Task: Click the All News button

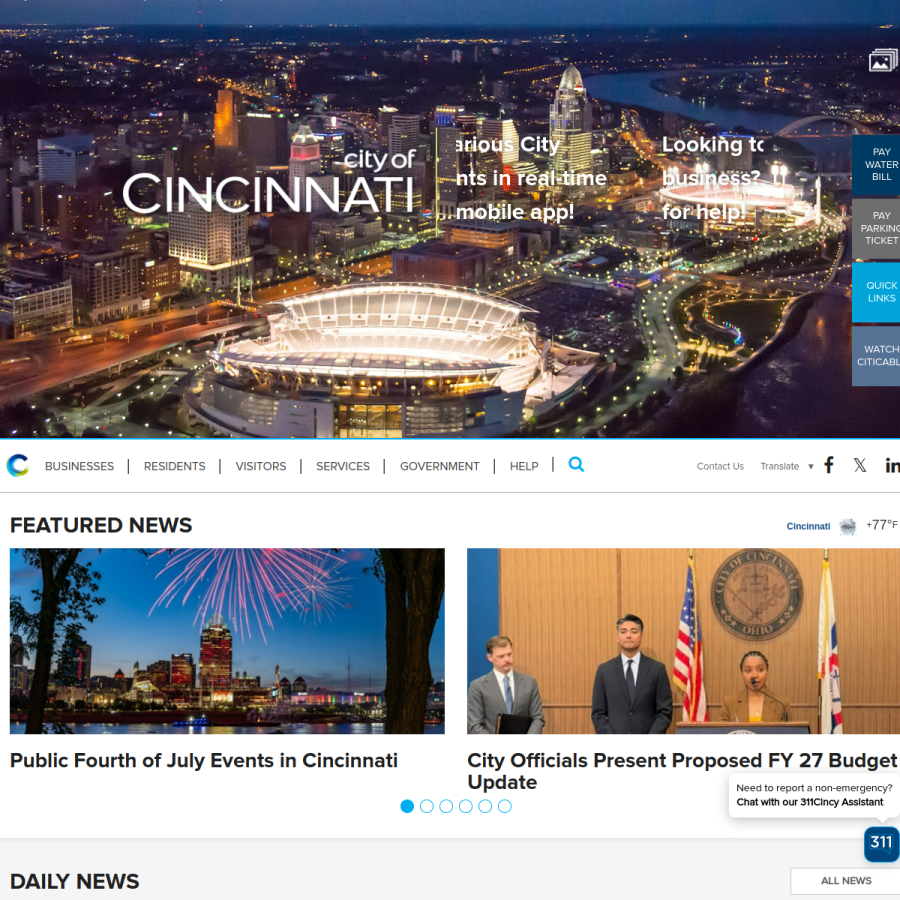Action: 845,881
